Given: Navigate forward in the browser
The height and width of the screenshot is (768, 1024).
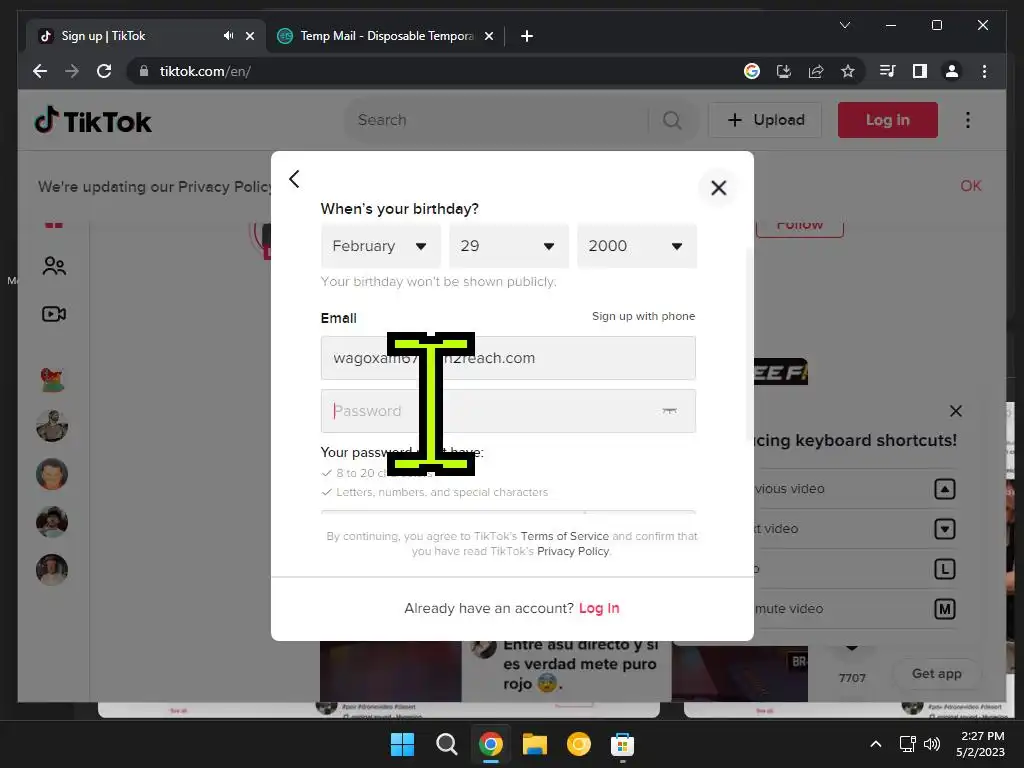Looking at the screenshot, I should point(72,71).
